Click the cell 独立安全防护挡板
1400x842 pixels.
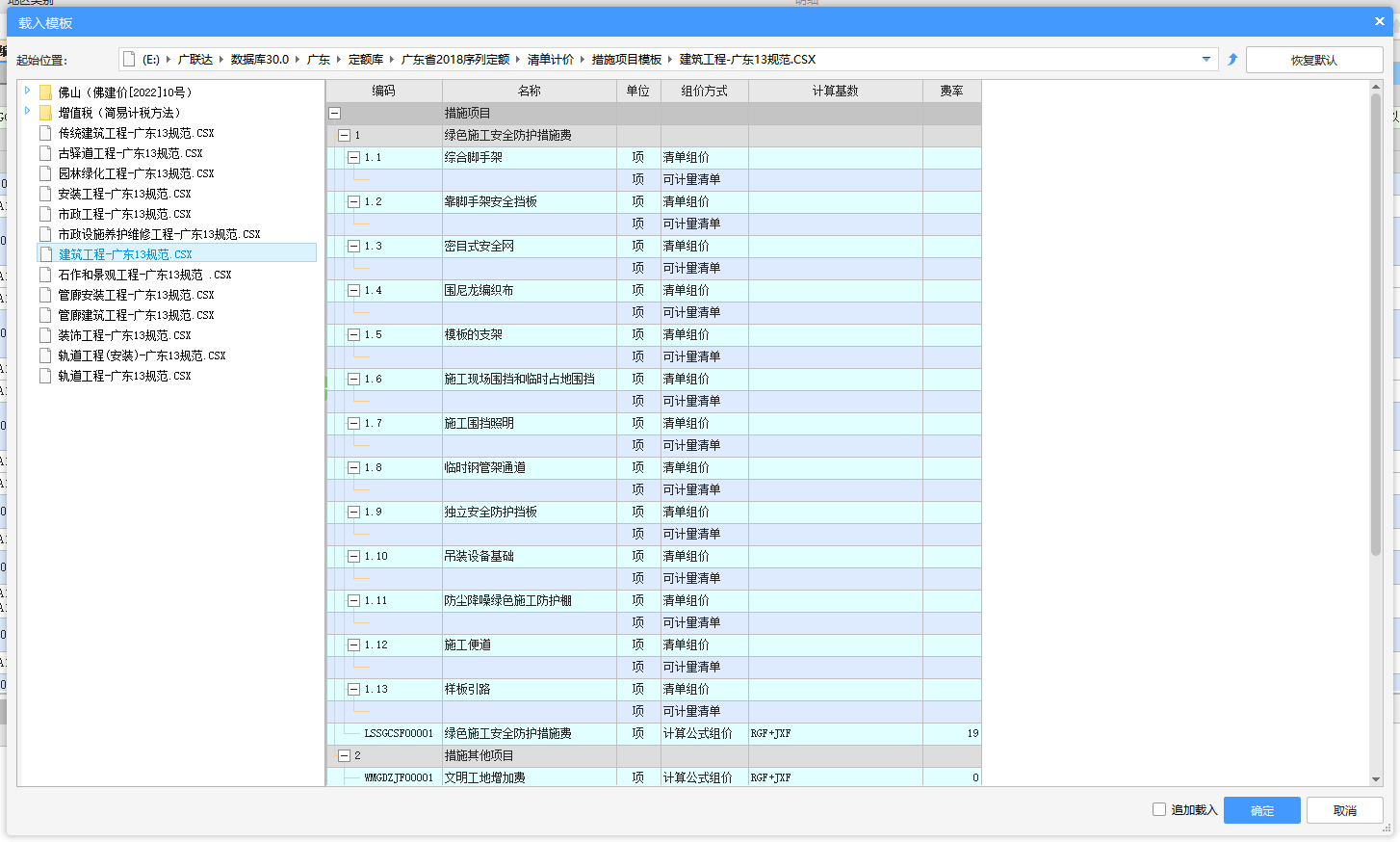[530, 512]
